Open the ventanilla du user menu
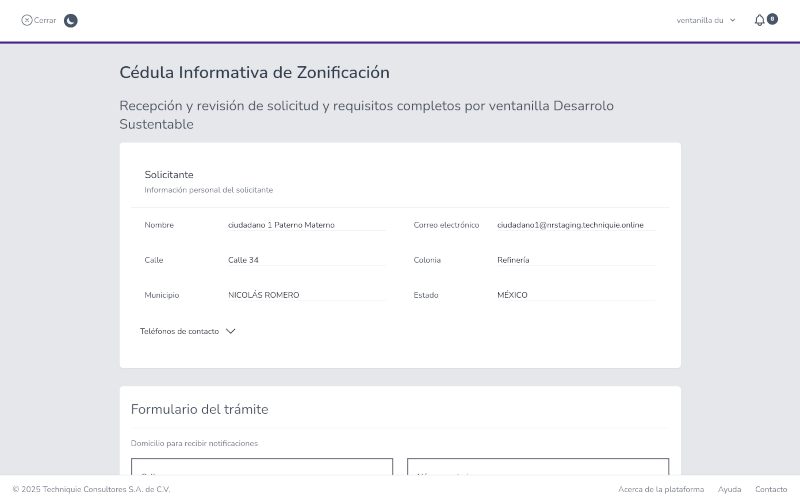The image size is (800, 503). pyautogui.click(x=705, y=20)
